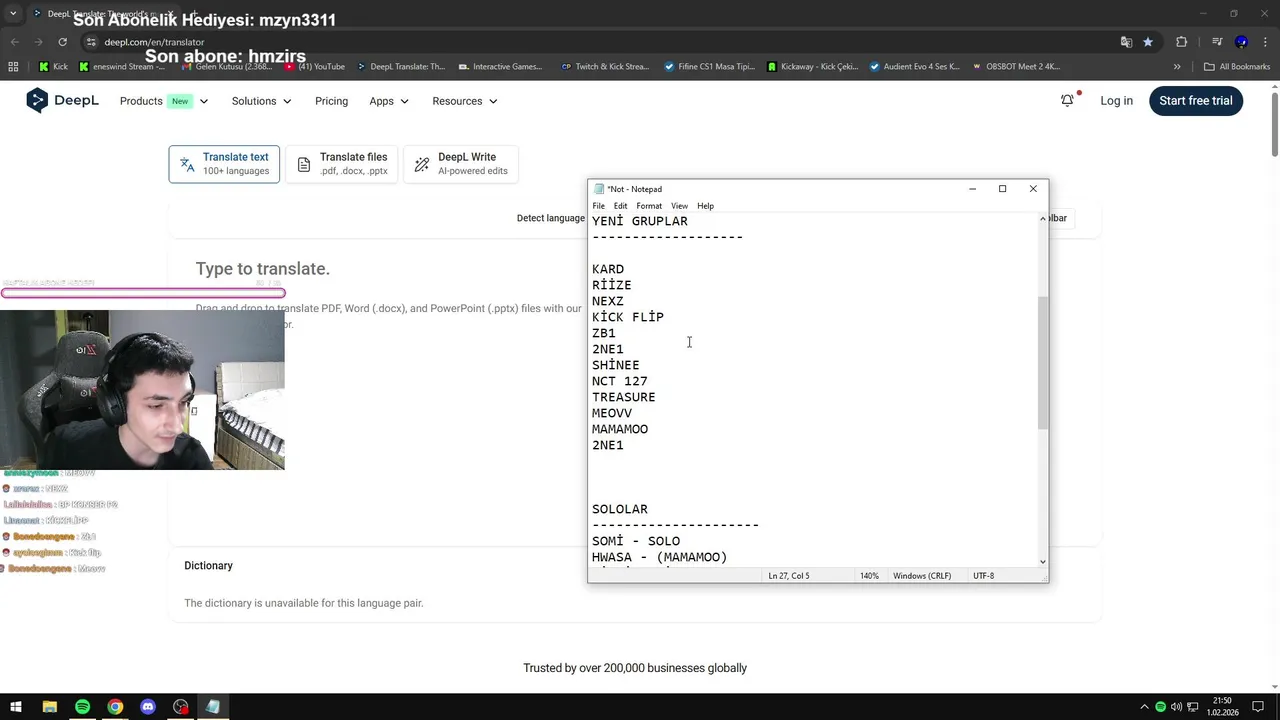Open Discord from the taskbar
This screenshot has width=1280, height=720.
pyautogui.click(x=148, y=707)
